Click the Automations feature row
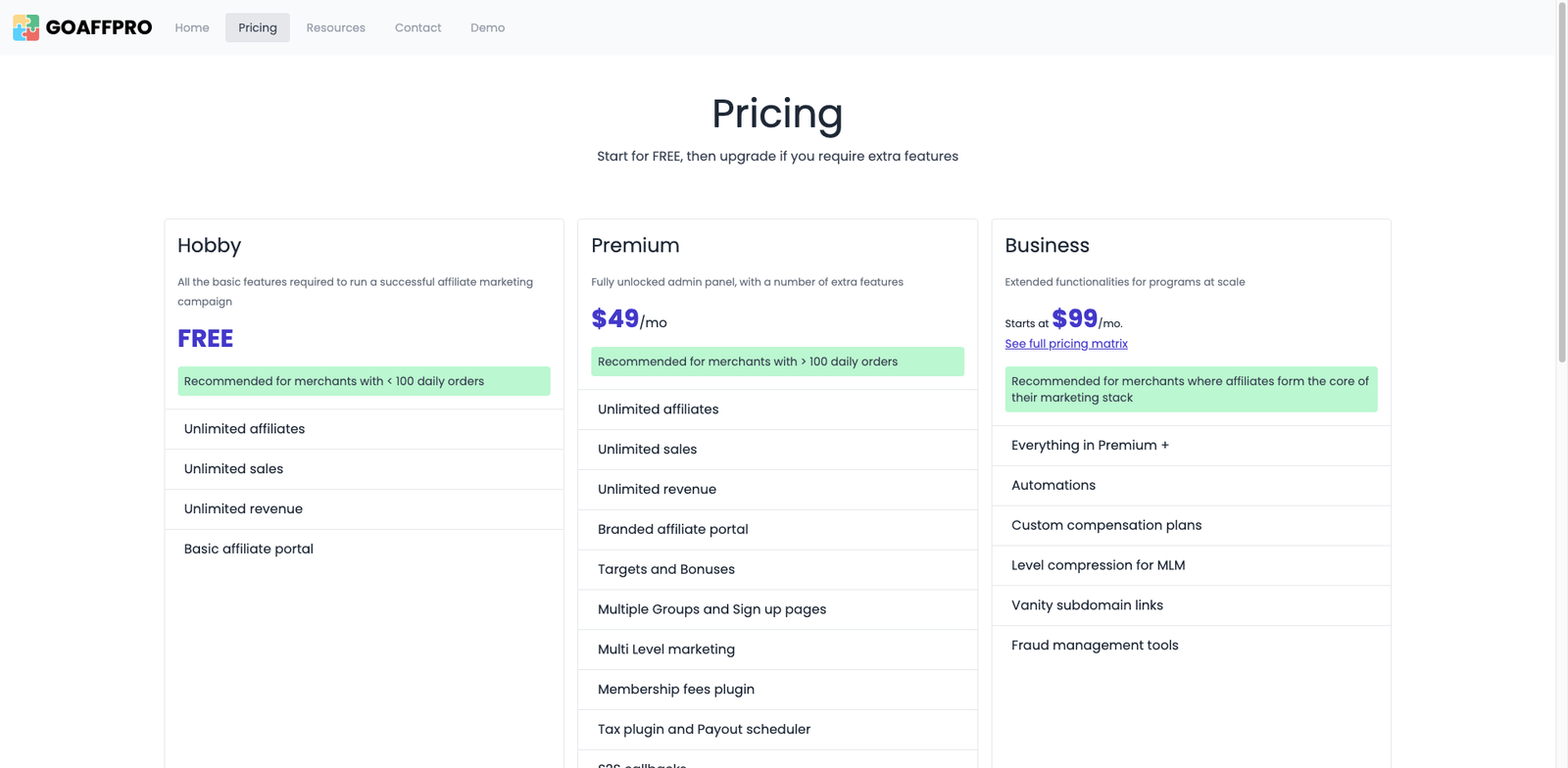 click(1191, 486)
